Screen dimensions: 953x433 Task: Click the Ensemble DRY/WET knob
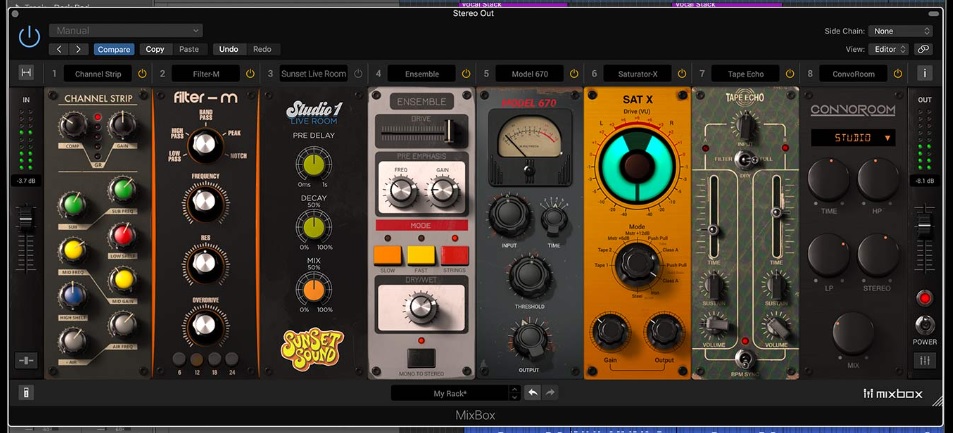click(421, 307)
